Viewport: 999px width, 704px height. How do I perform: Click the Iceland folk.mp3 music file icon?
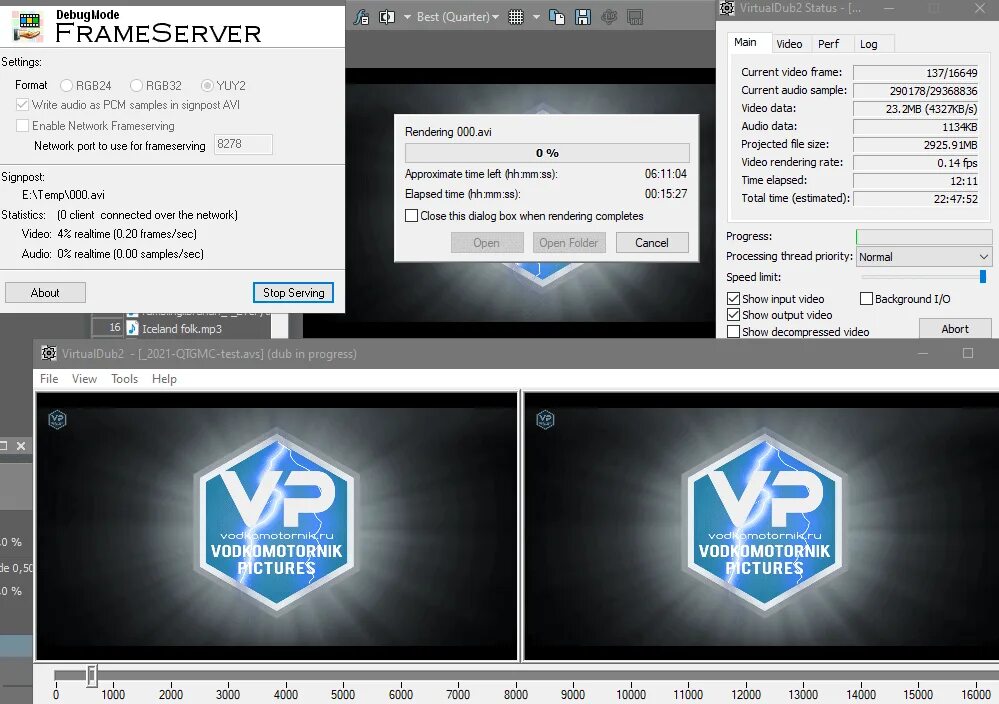132,328
